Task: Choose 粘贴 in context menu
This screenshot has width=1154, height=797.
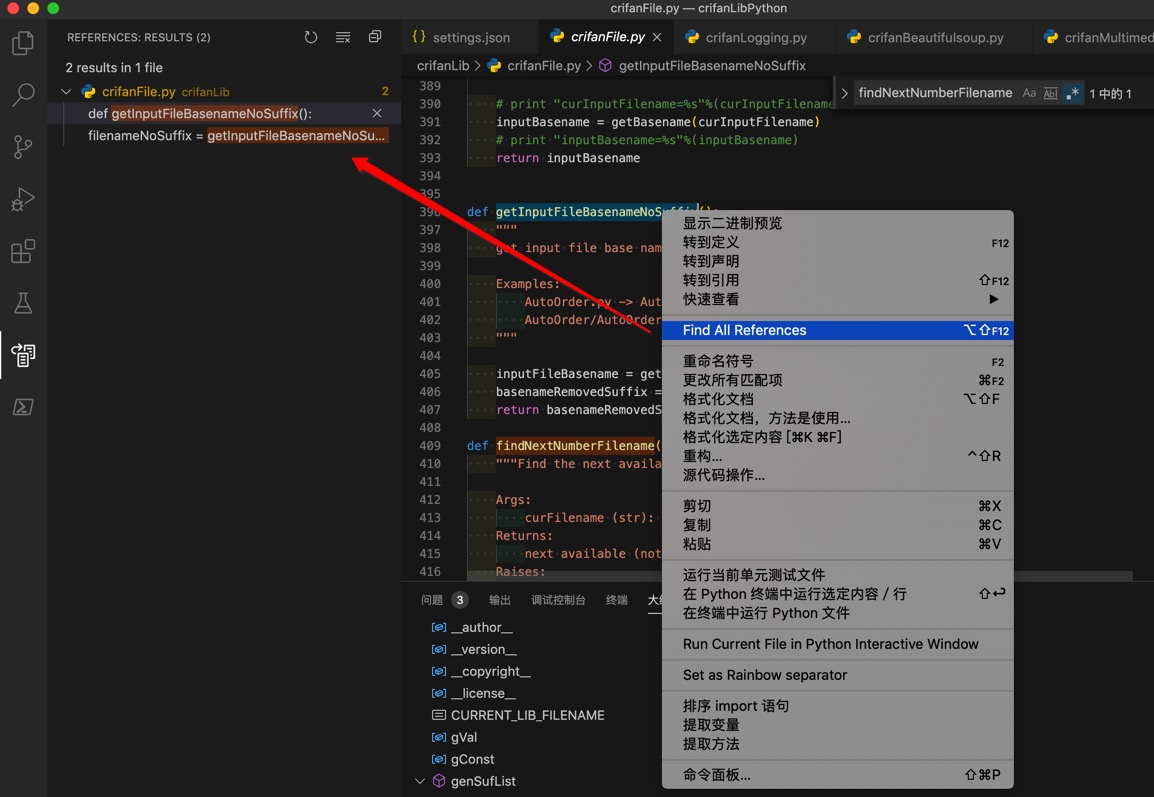Action: tap(838, 544)
